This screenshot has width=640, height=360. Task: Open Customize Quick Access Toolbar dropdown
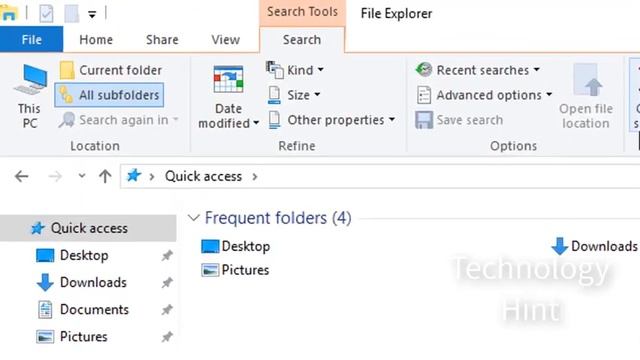[x=92, y=15]
